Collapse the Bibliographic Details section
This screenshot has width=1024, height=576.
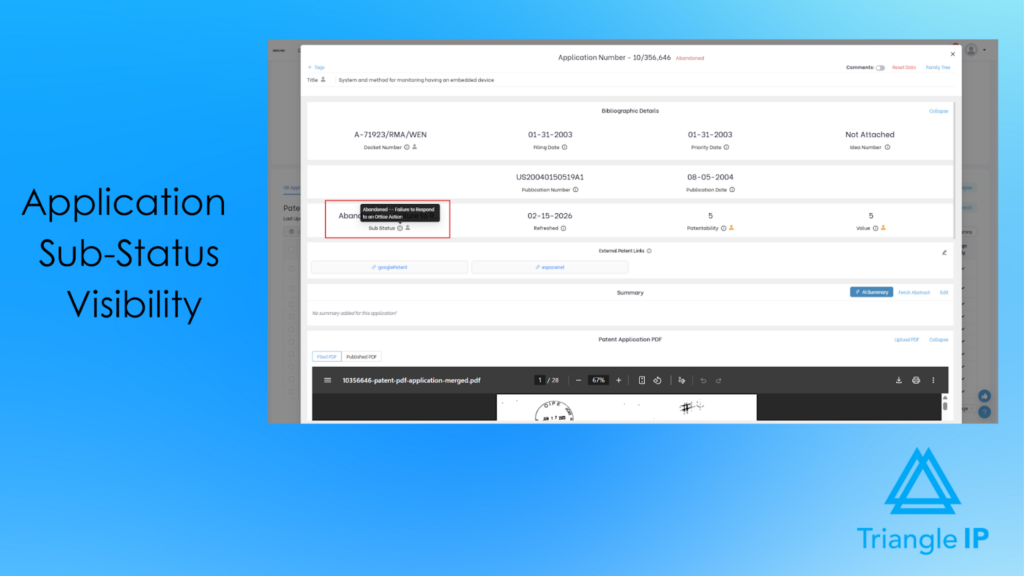939,110
